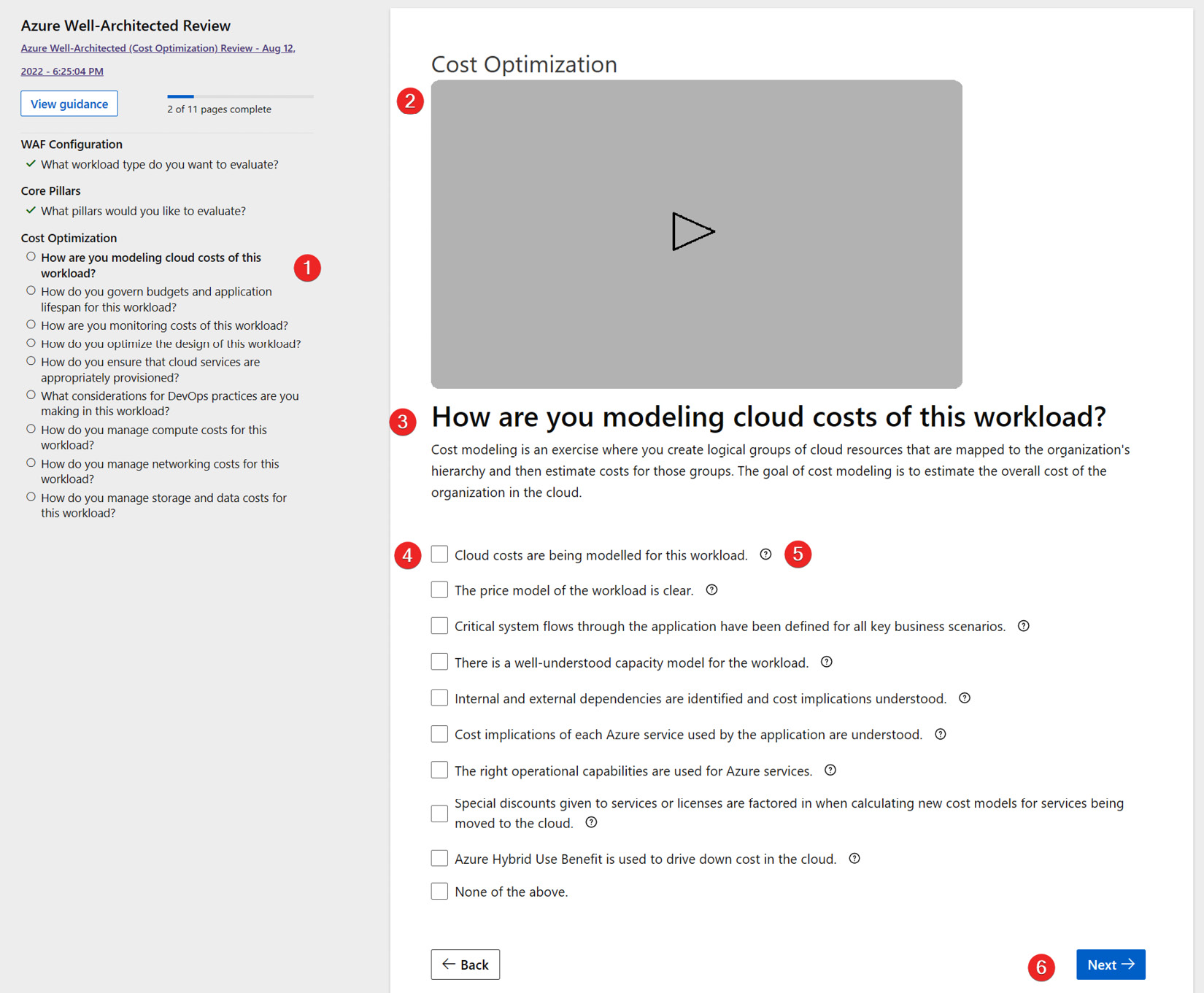
Task: Select 'How are you modeling cloud costs of this workload?' in sidebar
Action: (151, 265)
